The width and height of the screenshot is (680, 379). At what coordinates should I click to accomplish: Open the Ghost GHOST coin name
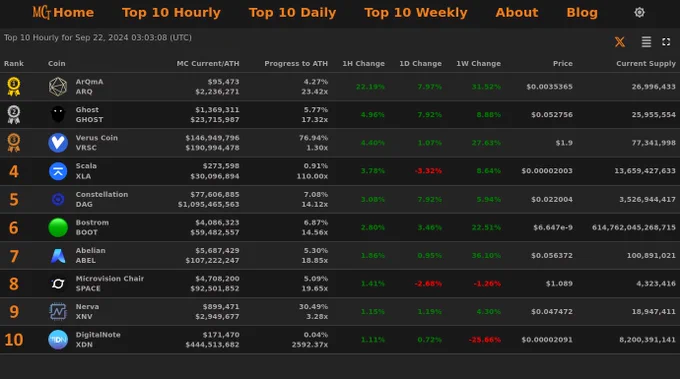coord(89,114)
